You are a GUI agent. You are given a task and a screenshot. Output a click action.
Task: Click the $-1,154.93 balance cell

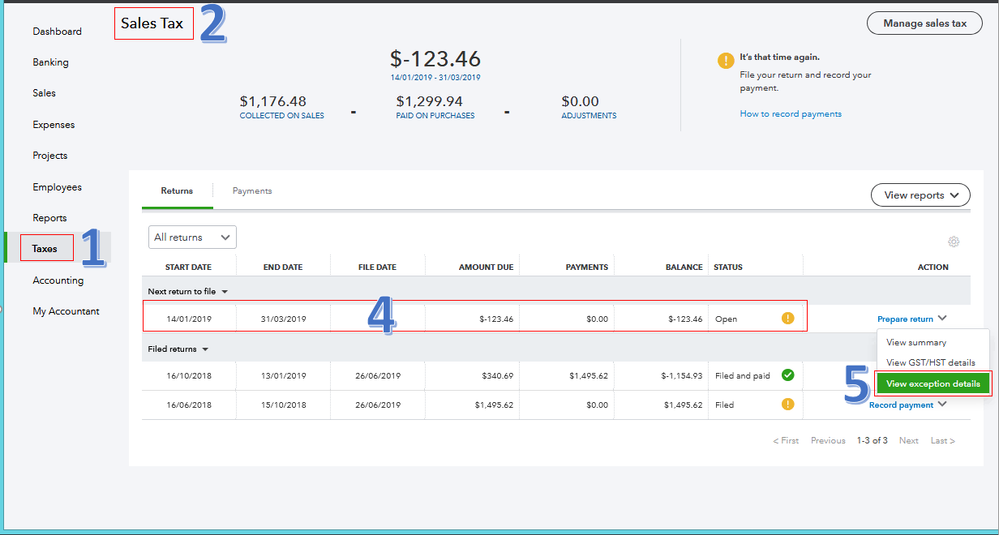coord(682,376)
